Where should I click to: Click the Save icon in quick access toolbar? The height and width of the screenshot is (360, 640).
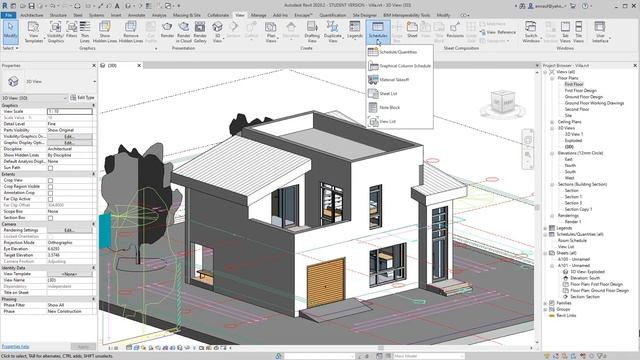coord(31,6)
